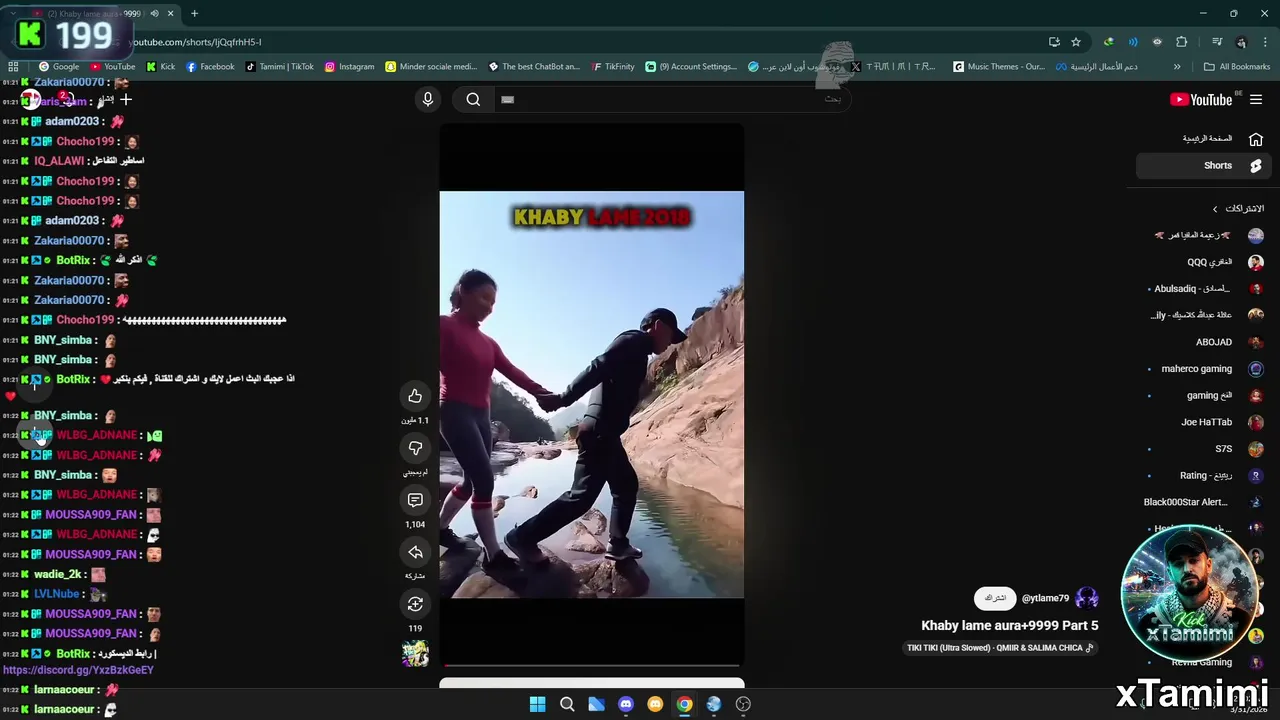Click the Subscribe button beside @ytlame79
The image size is (1280, 720).
(995, 598)
